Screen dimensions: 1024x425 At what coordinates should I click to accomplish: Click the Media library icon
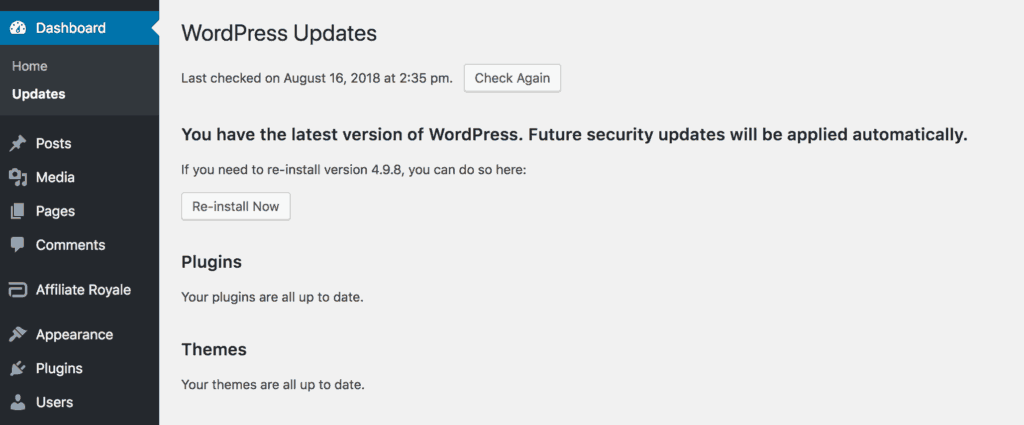[18, 178]
